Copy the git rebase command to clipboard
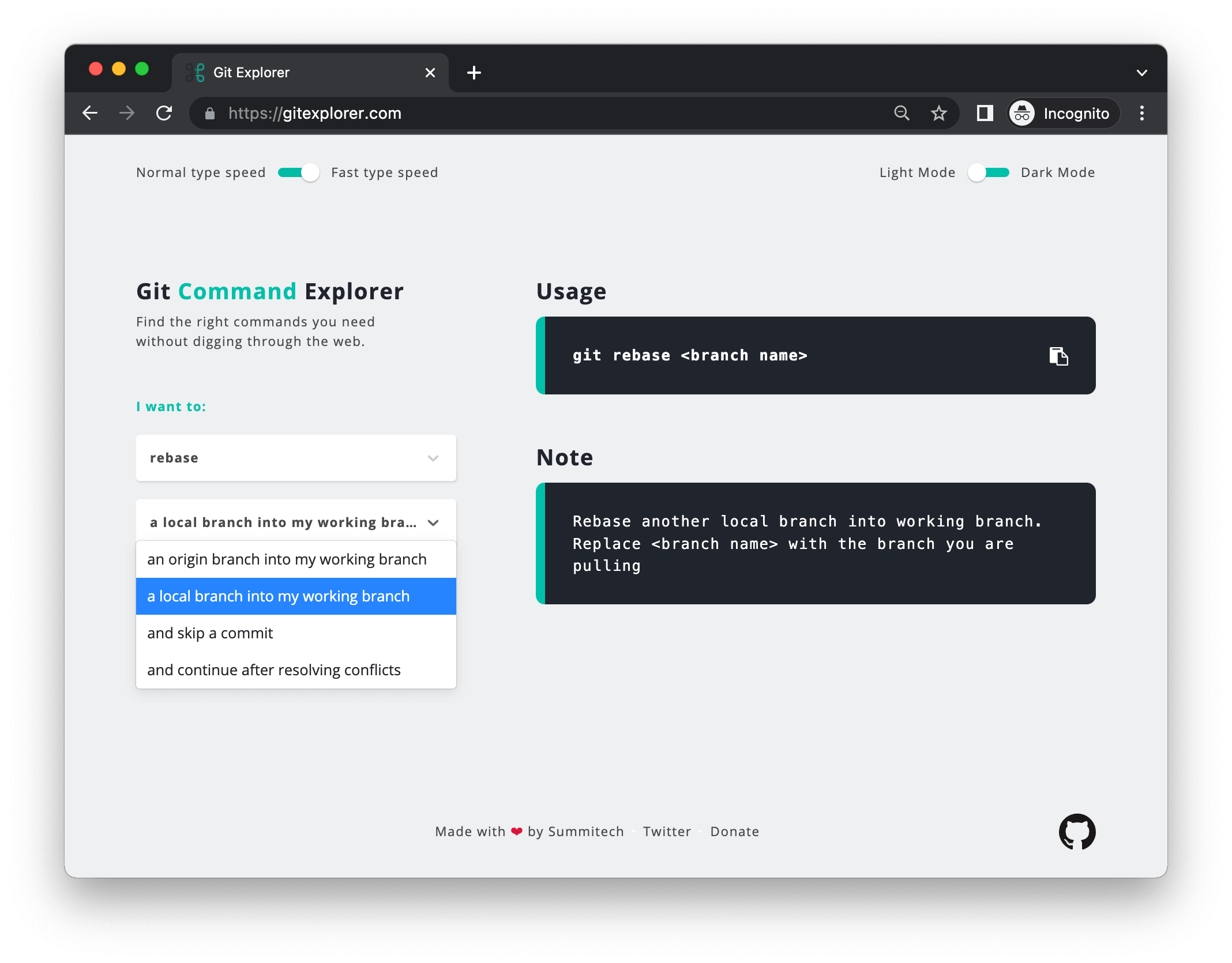 tap(1058, 356)
